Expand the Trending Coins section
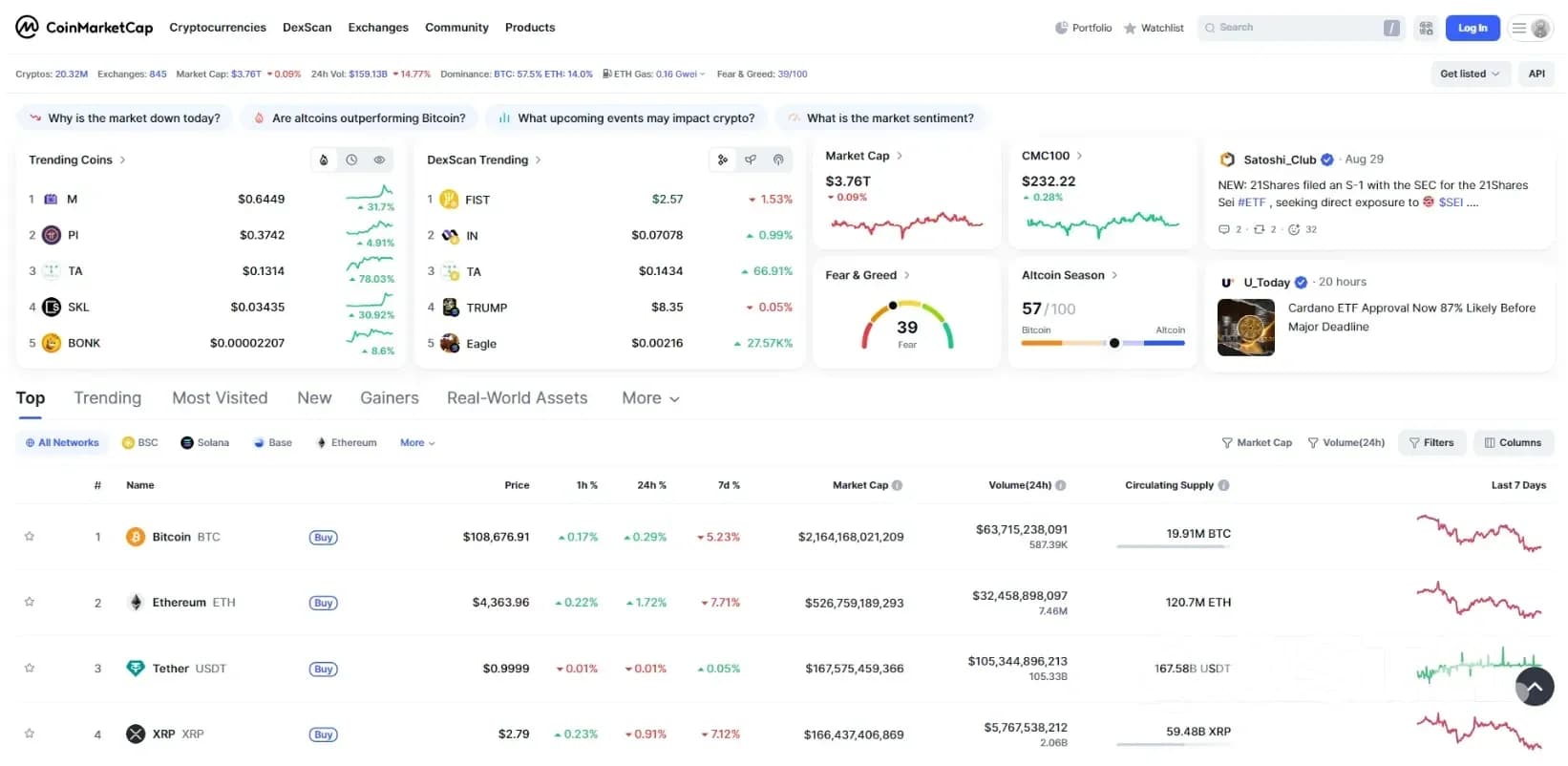Viewport: 1568px width, 766px height. [x=77, y=160]
